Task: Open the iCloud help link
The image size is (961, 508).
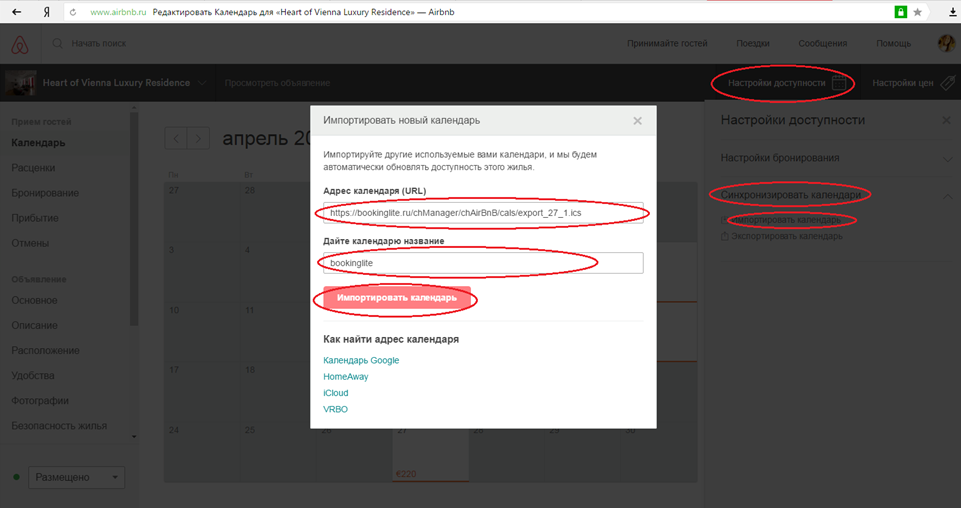Action: pos(335,393)
